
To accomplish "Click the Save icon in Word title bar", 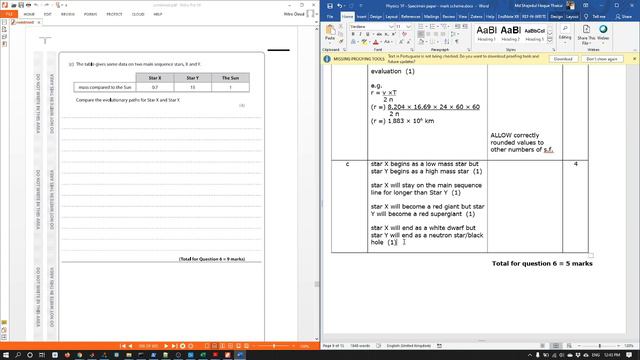I will tap(330, 6).
